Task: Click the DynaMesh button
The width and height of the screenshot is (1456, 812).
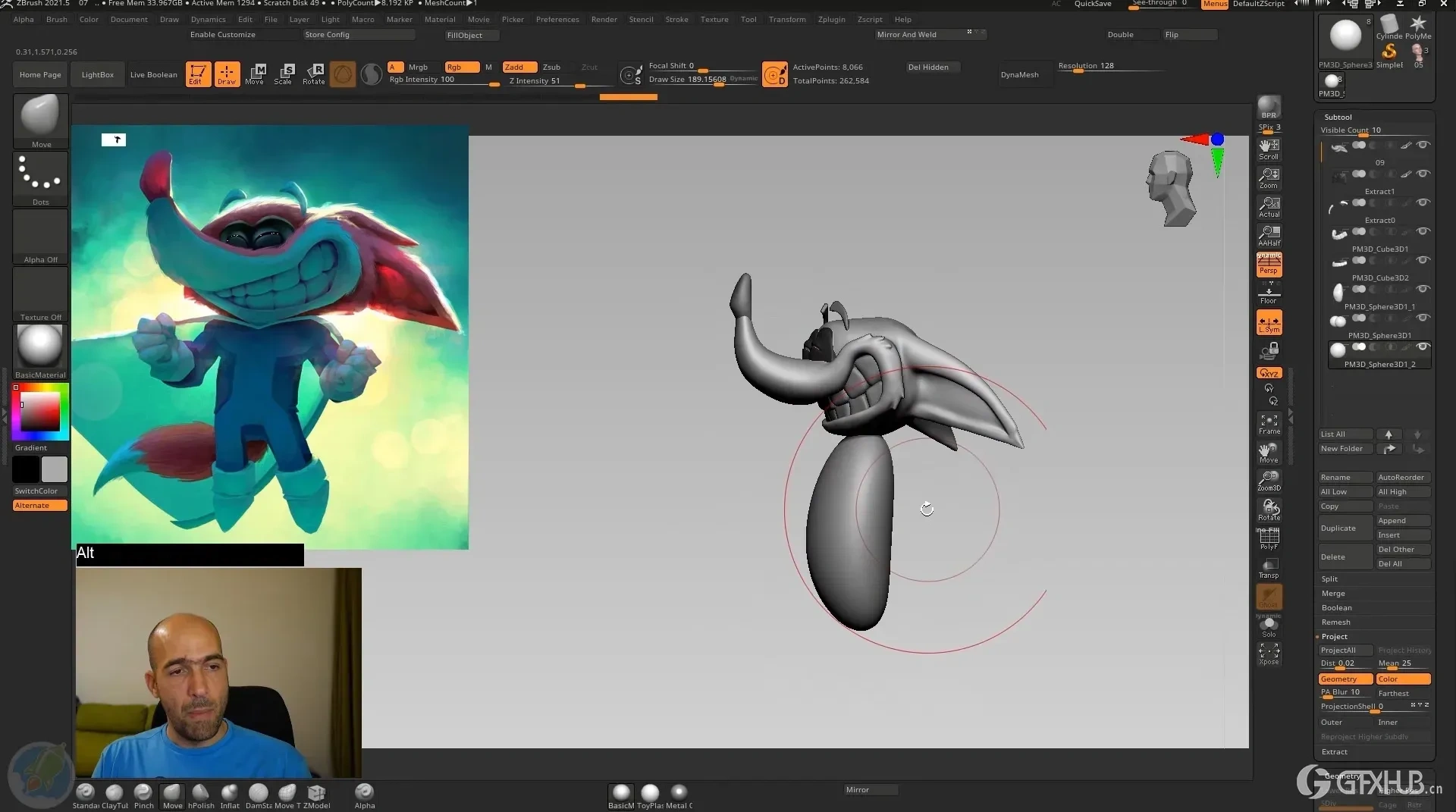Action: click(x=1020, y=74)
